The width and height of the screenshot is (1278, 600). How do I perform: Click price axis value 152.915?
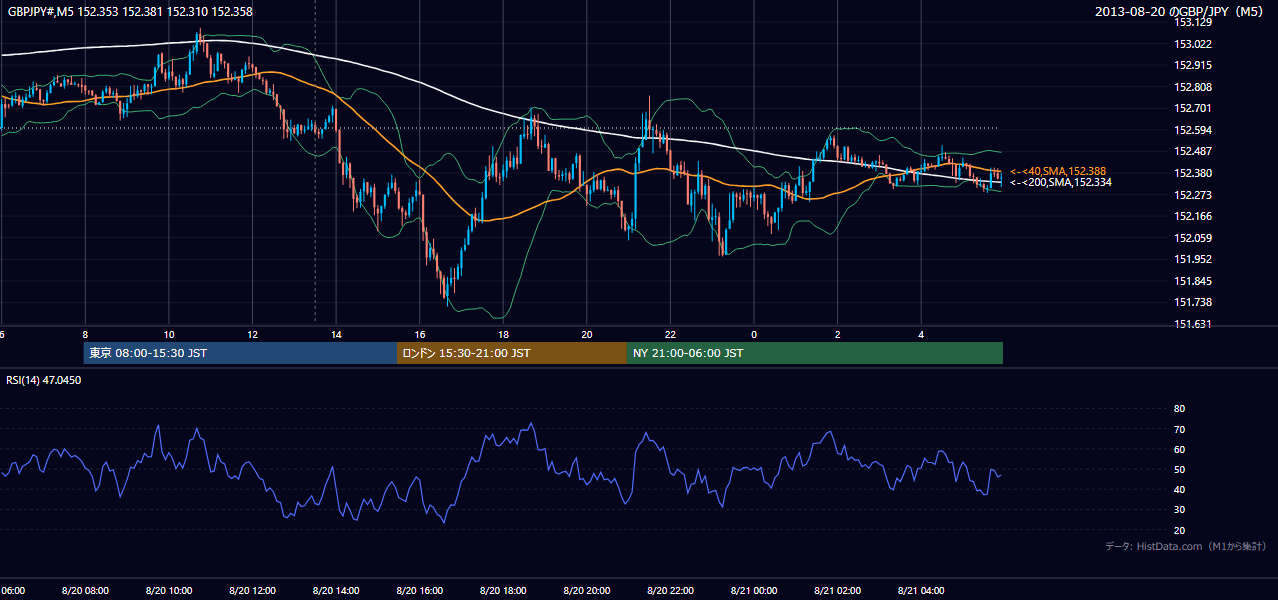pos(1193,65)
